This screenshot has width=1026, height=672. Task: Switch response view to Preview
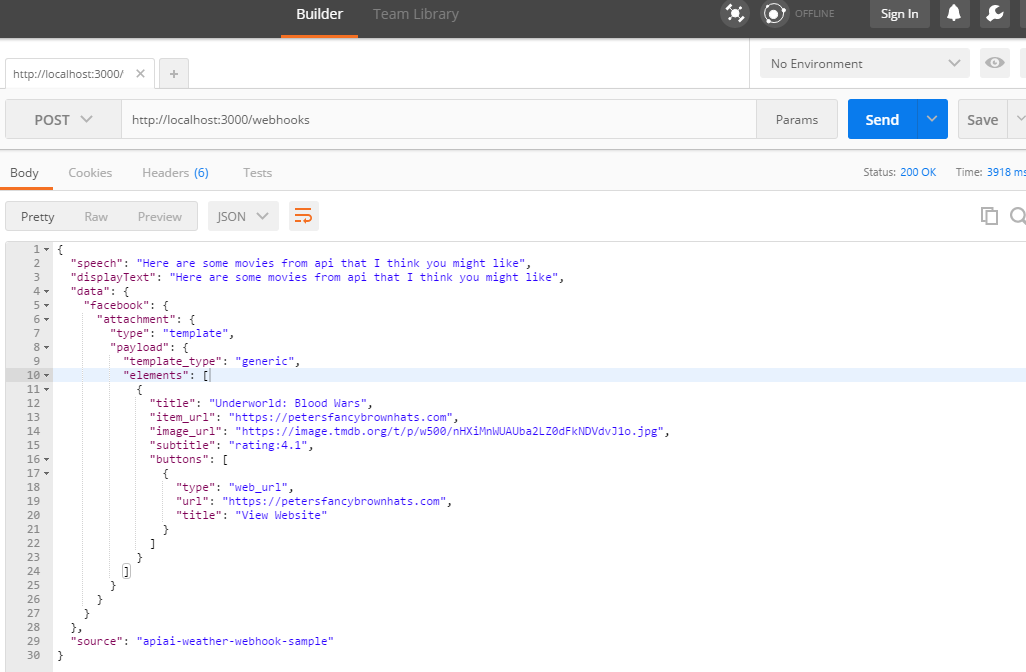pos(160,217)
